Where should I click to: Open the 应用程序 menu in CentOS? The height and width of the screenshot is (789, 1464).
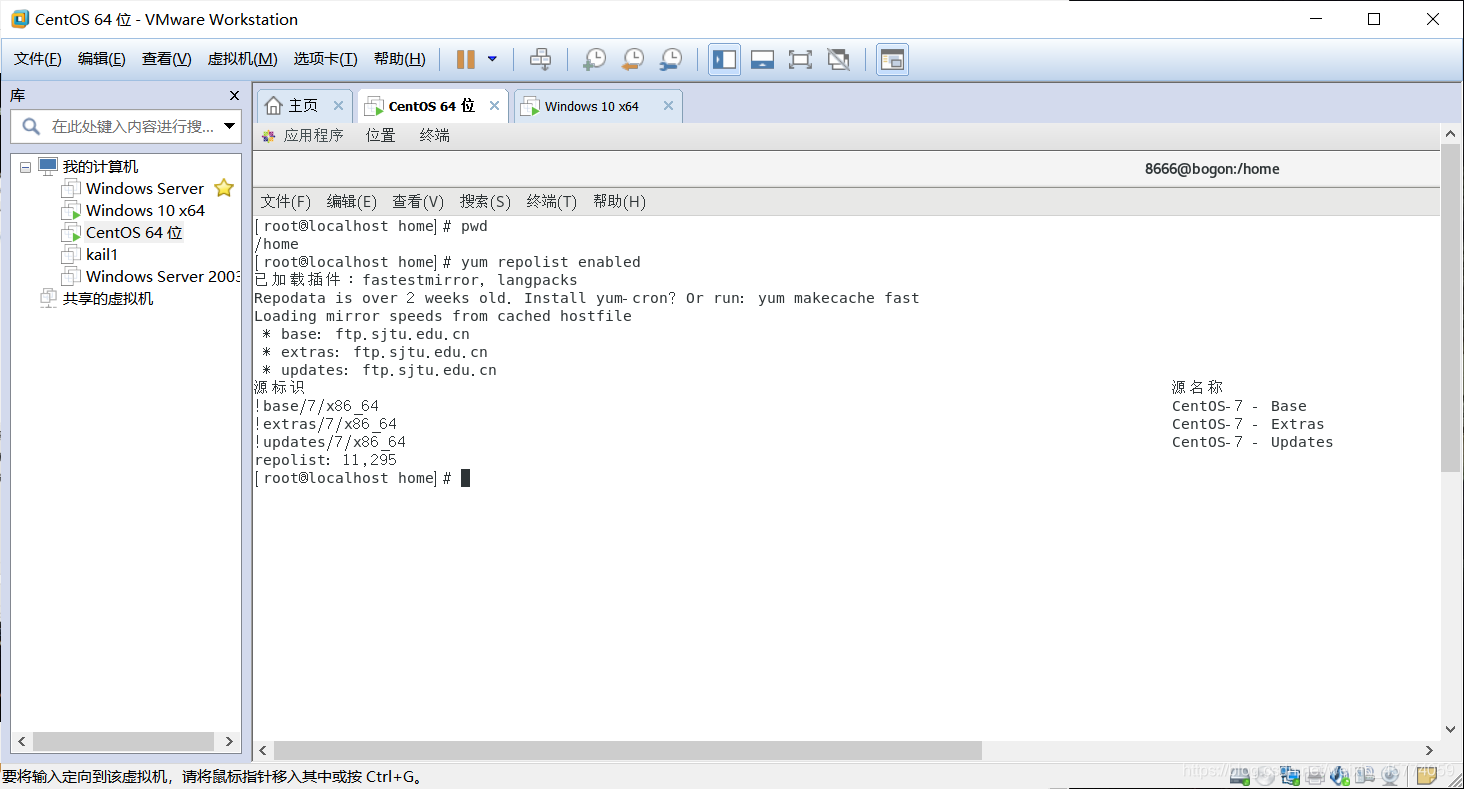pos(302,135)
